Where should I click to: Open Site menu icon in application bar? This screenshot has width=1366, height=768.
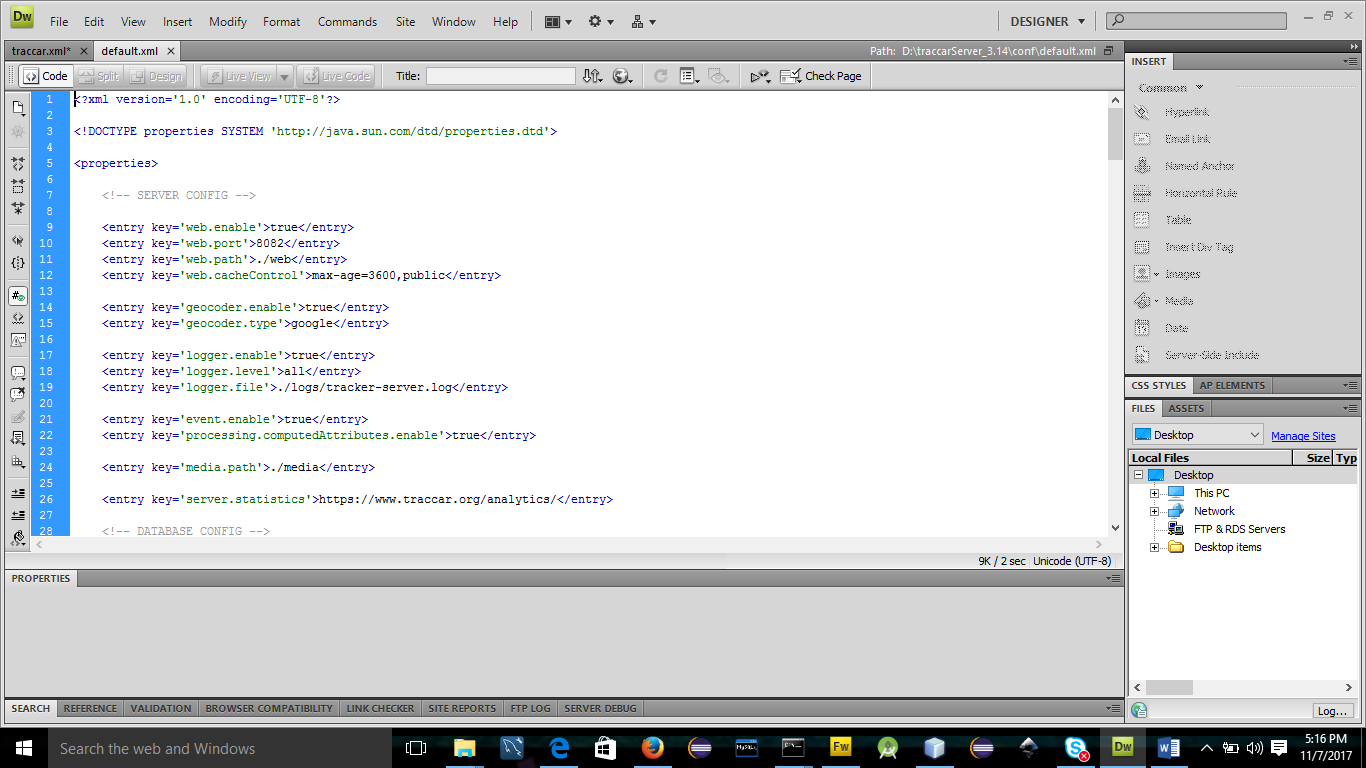tap(643, 21)
